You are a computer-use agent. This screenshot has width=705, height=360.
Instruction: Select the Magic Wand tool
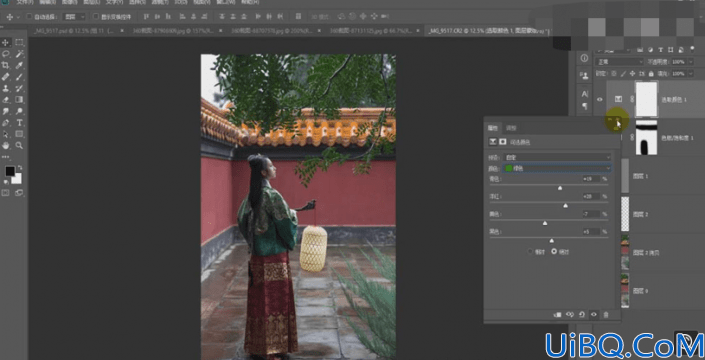click(x=19, y=54)
